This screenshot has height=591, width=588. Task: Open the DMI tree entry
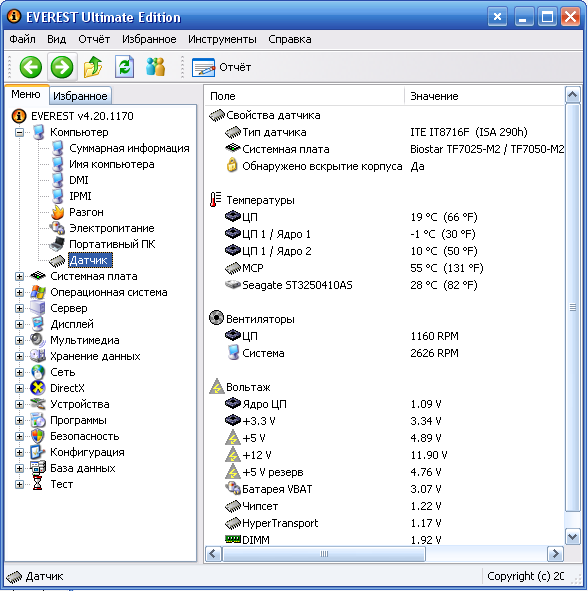pos(78,180)
